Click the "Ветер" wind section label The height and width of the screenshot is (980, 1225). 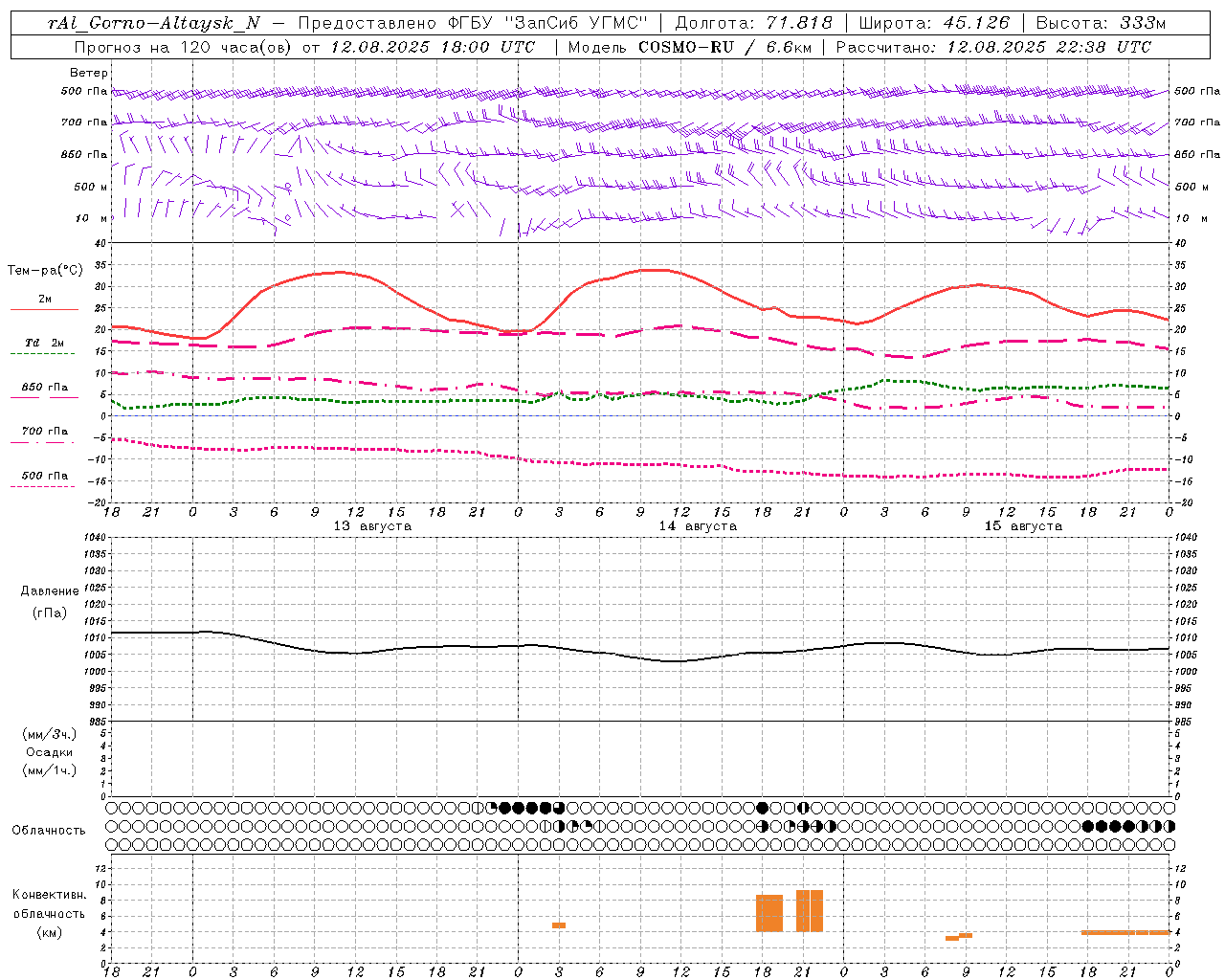tap(89, 73)
